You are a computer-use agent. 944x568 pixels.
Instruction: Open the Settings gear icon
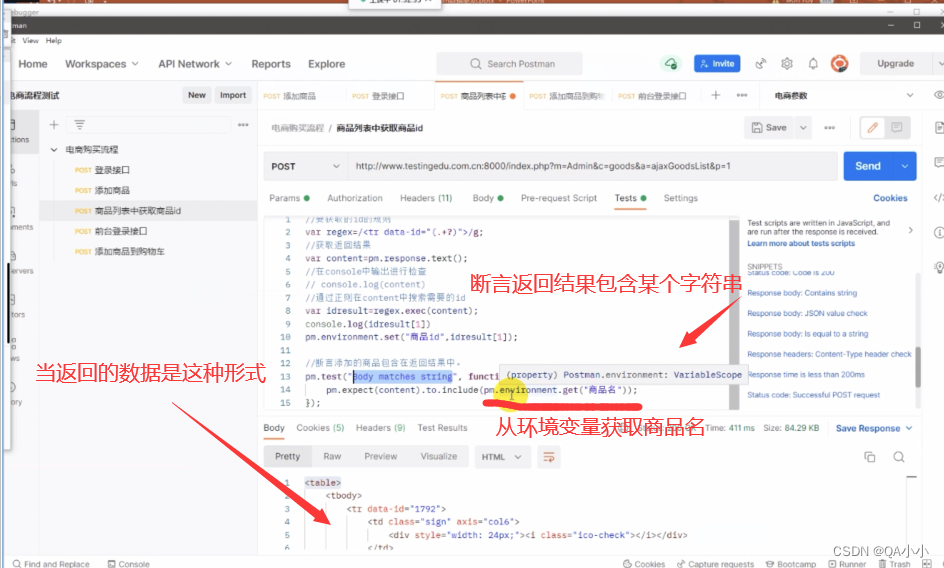[787, 63]
